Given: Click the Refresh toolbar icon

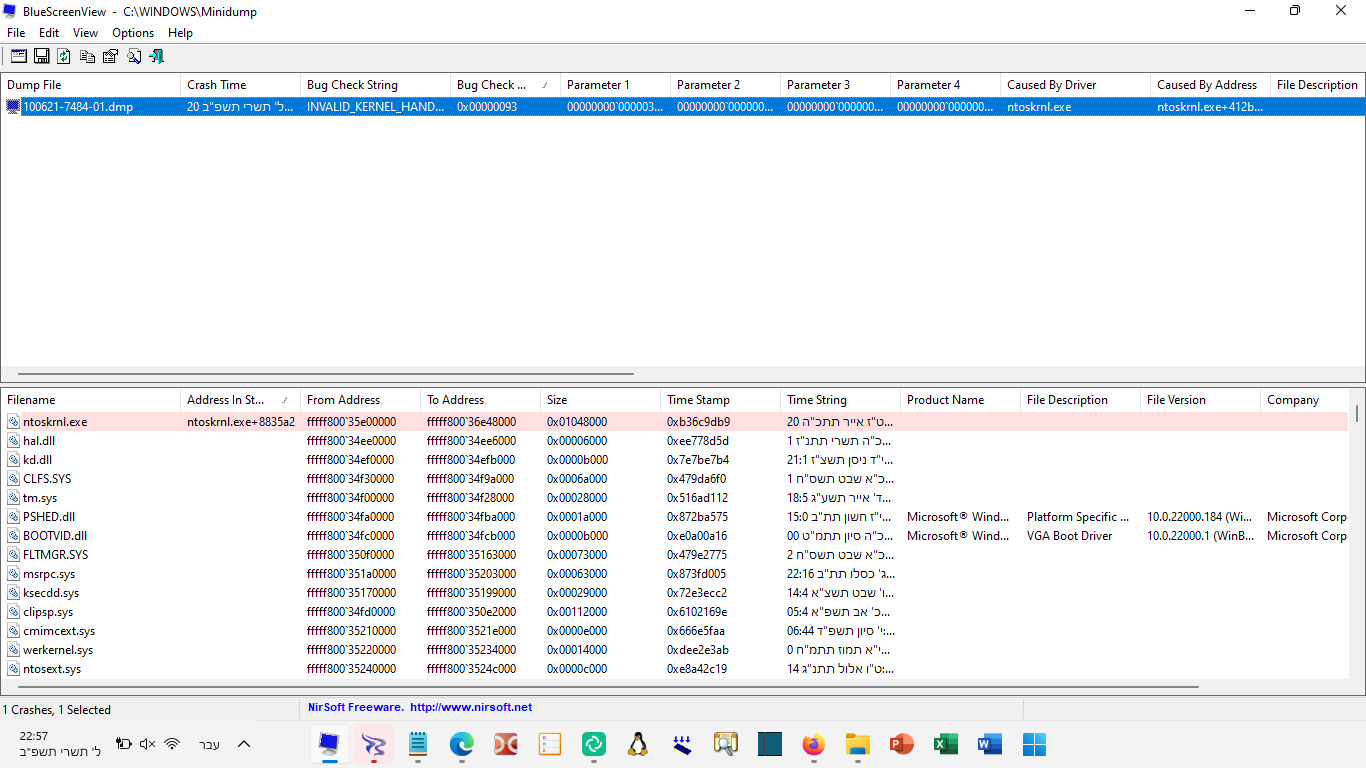Looking at the screenshot, I should pos(64,56).
